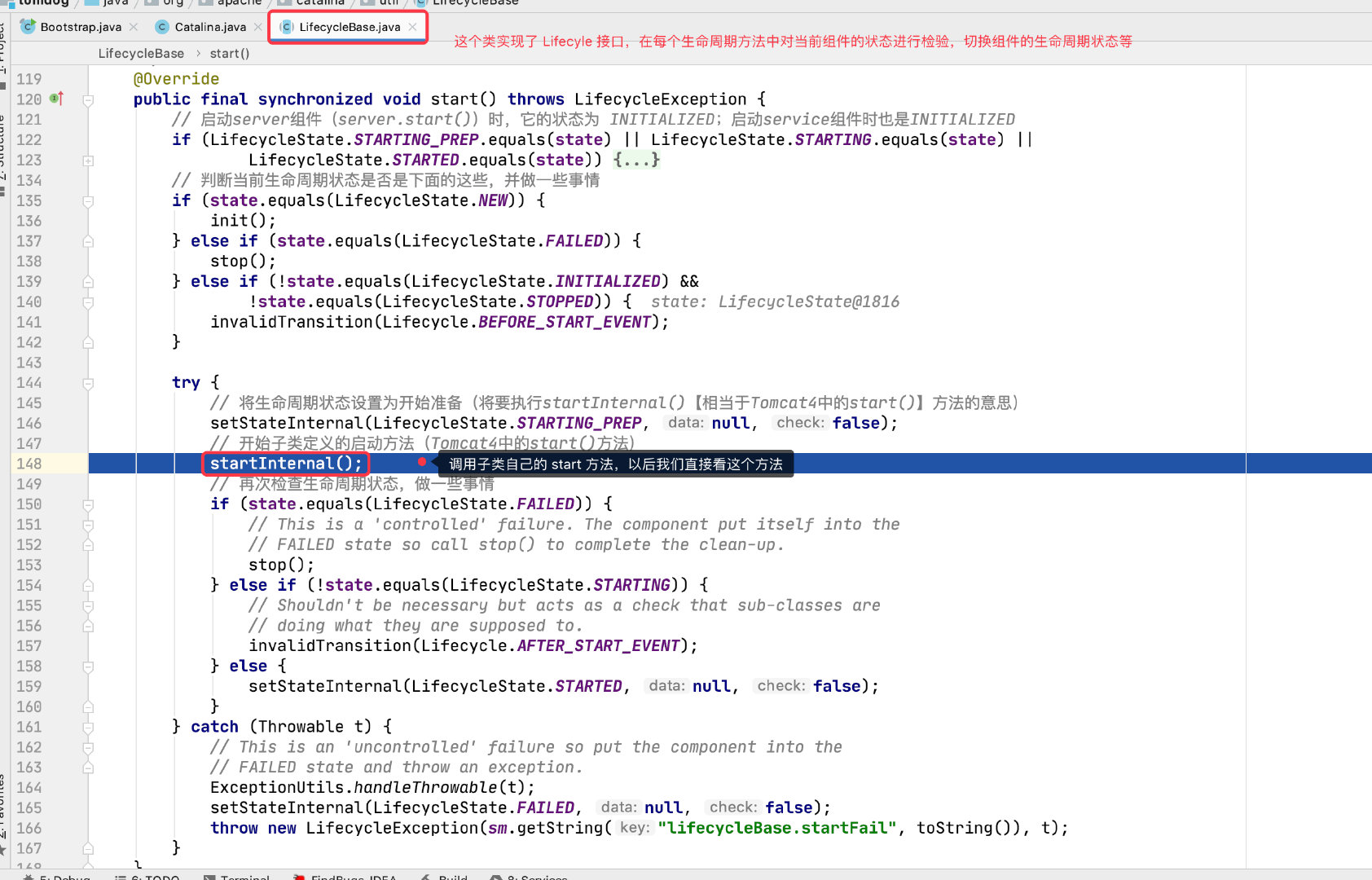Open the Build tool window
This screenshot has height=880, width=1372.
click(x=445, y=877)
